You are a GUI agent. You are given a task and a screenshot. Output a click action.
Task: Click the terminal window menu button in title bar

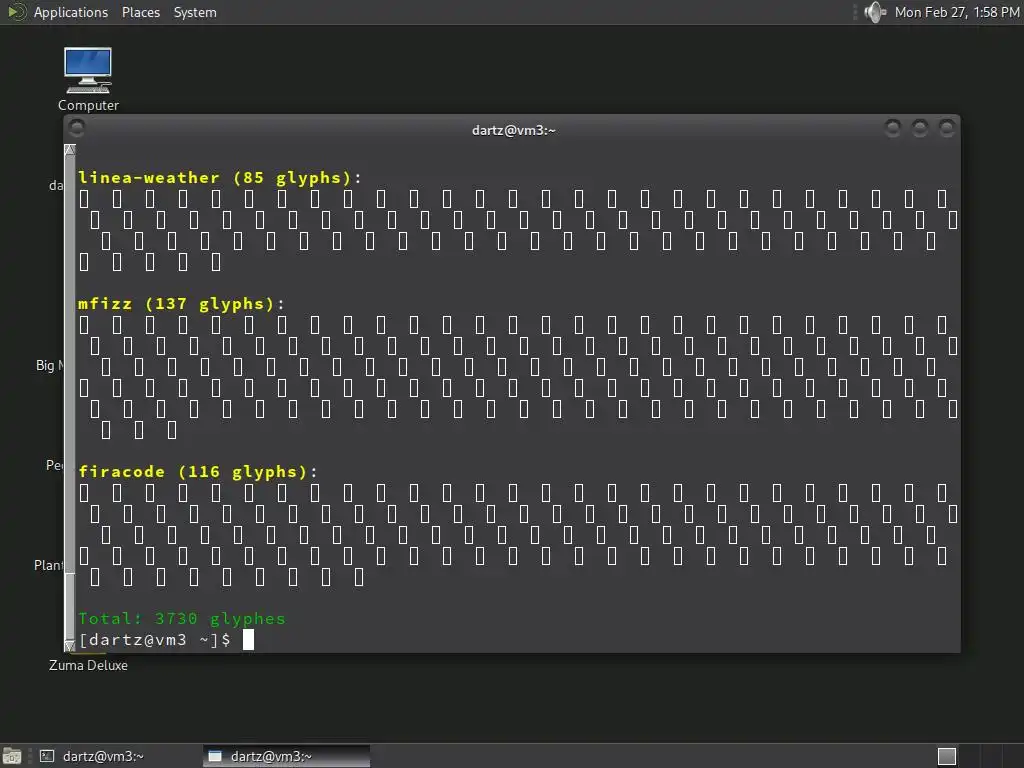(76, 127)
